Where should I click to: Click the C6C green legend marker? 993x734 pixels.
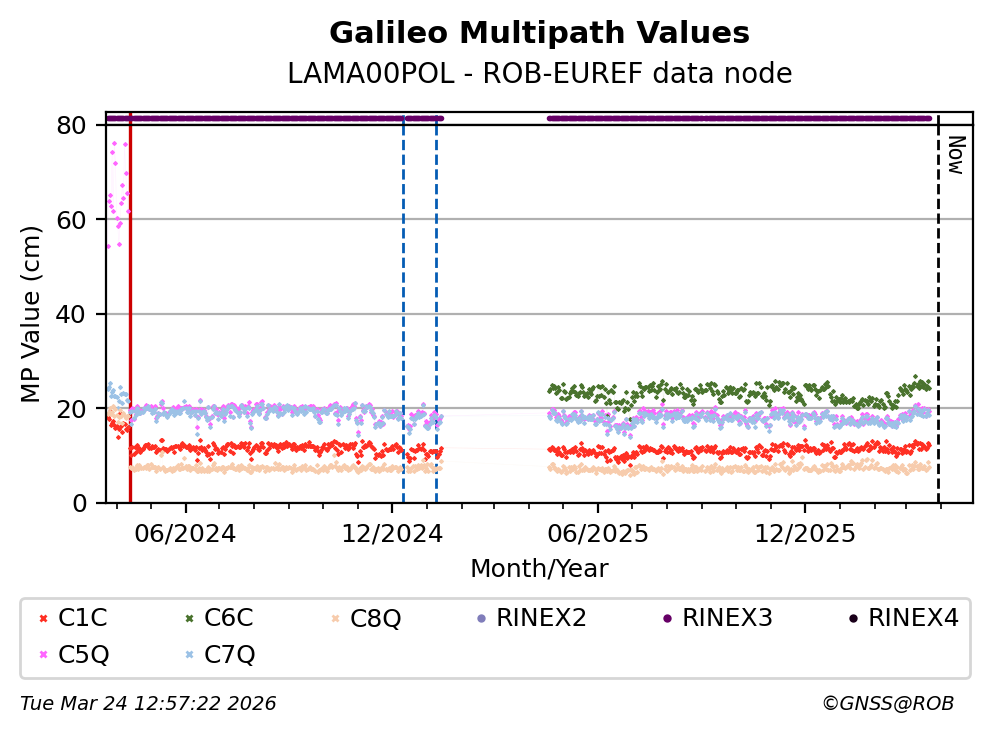coord(189,619)
